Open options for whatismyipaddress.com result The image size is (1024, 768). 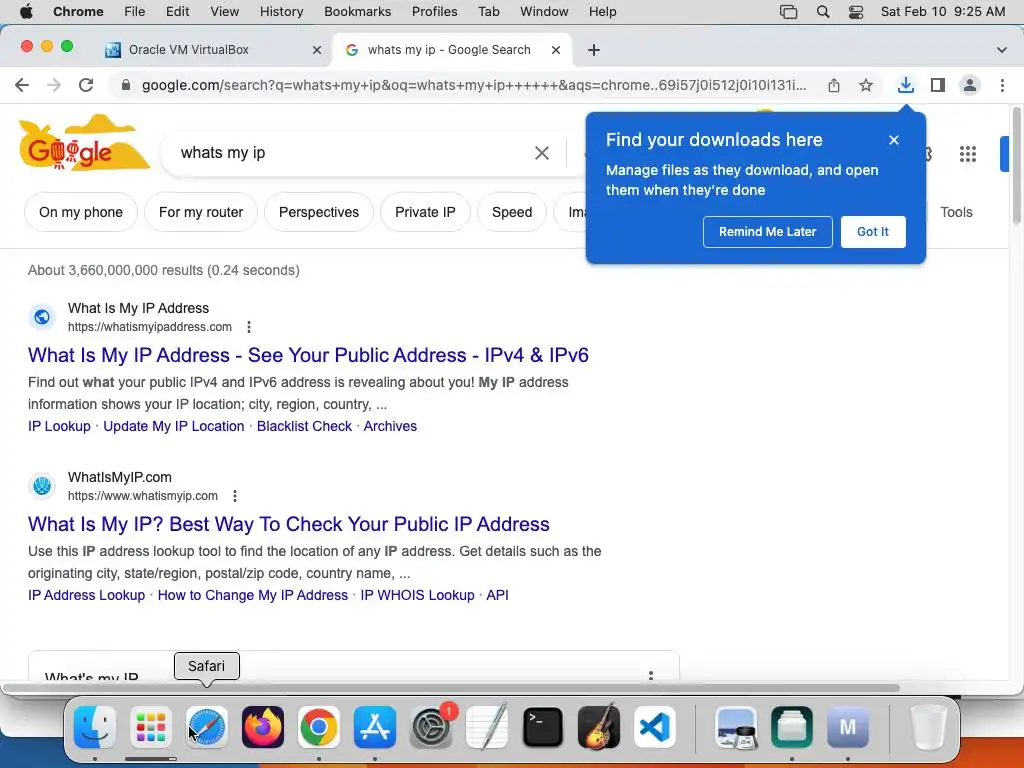pos(249,327)
